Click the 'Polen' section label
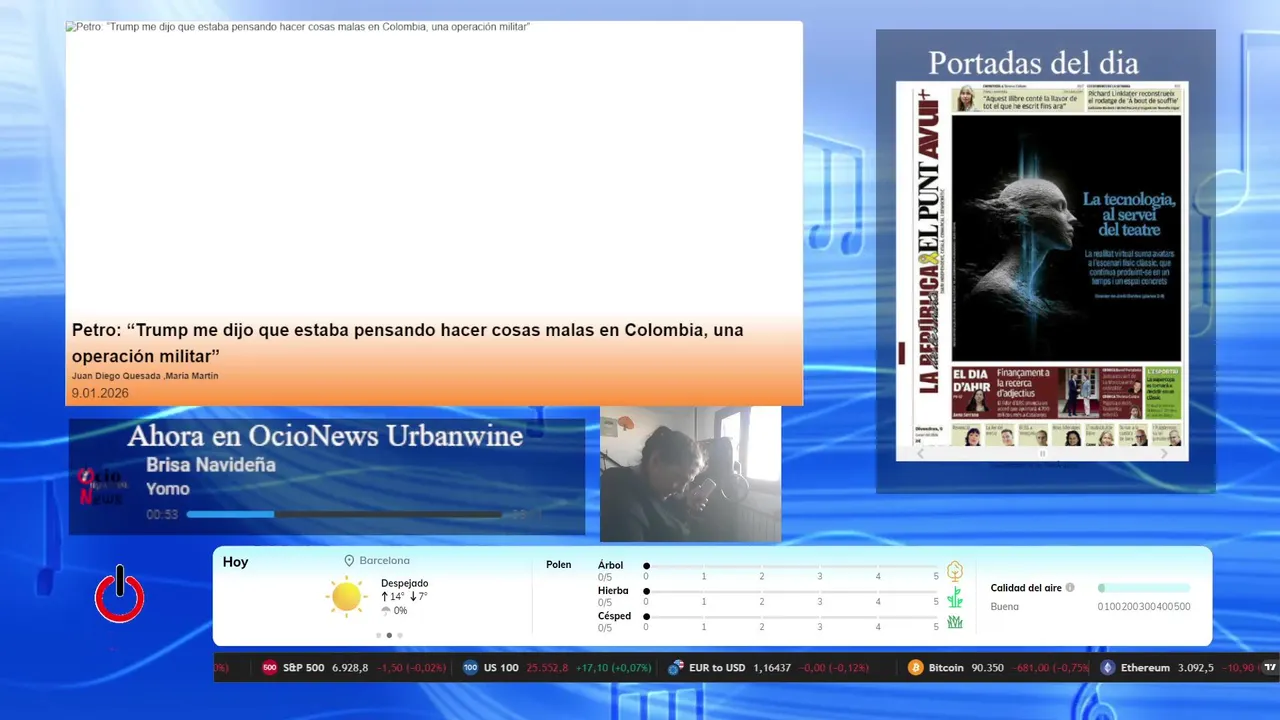This screenshot has height=720, width=1280. (x=559, y=565)
